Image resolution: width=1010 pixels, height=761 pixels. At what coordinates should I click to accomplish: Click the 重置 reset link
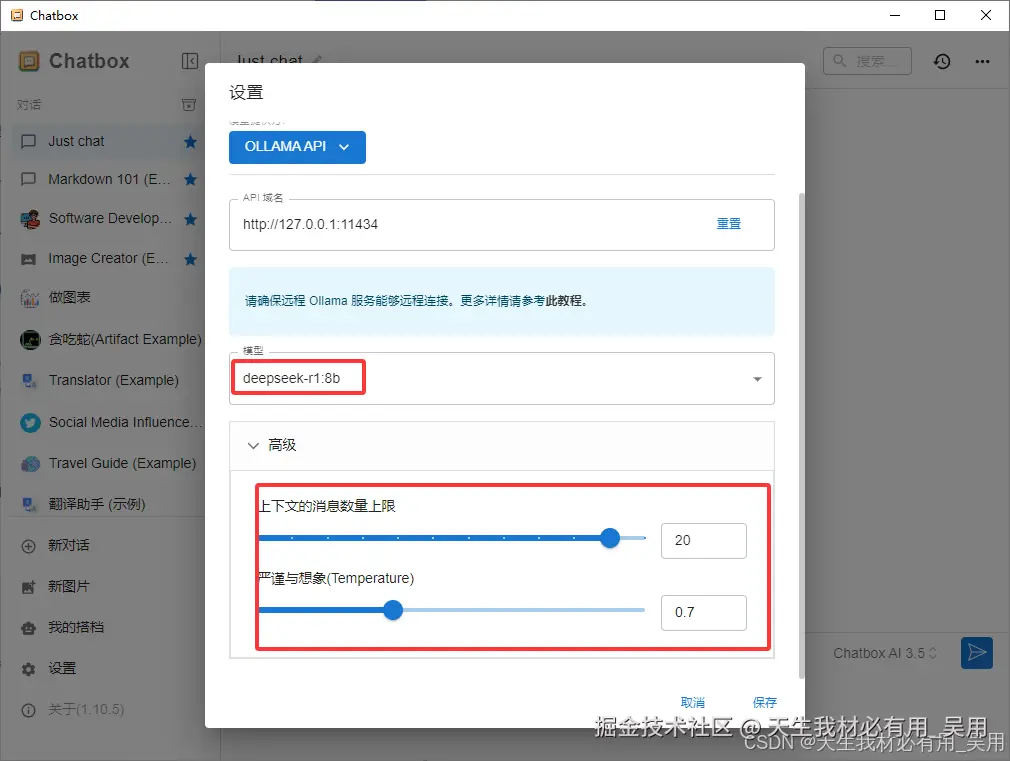pos(729,224)
